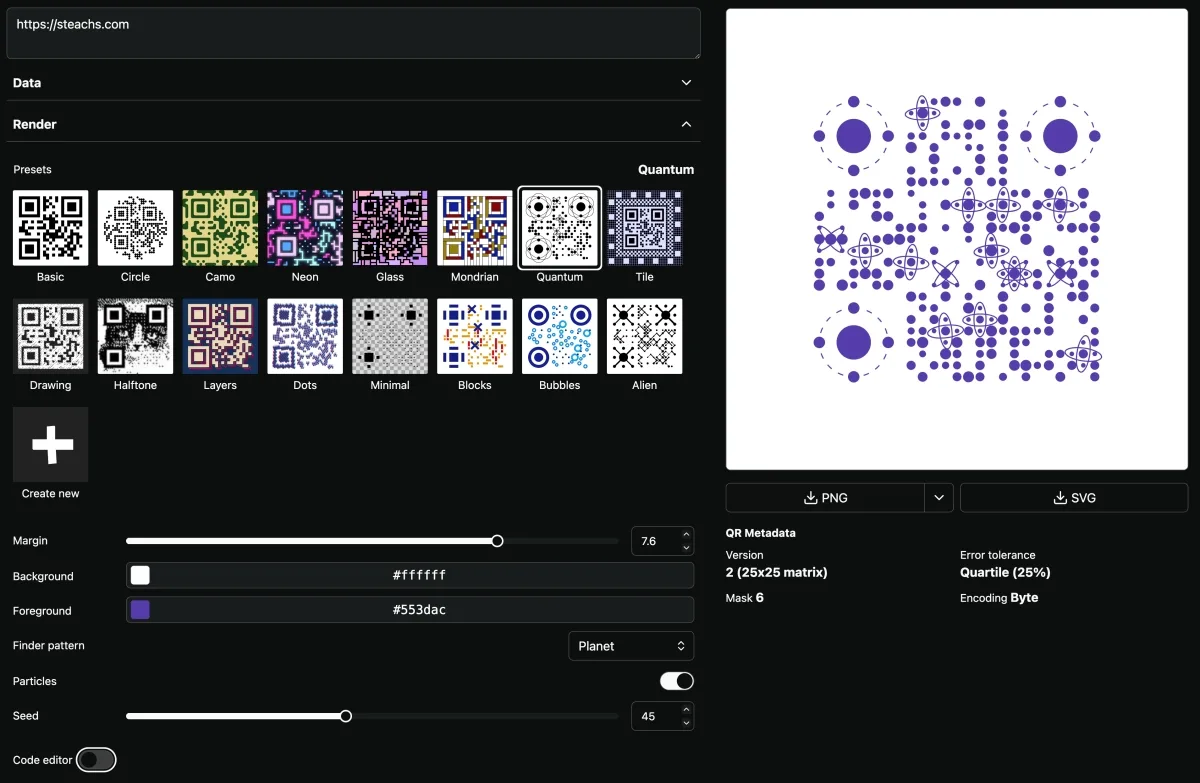Turn off the Particles toggle

(677, 681)
